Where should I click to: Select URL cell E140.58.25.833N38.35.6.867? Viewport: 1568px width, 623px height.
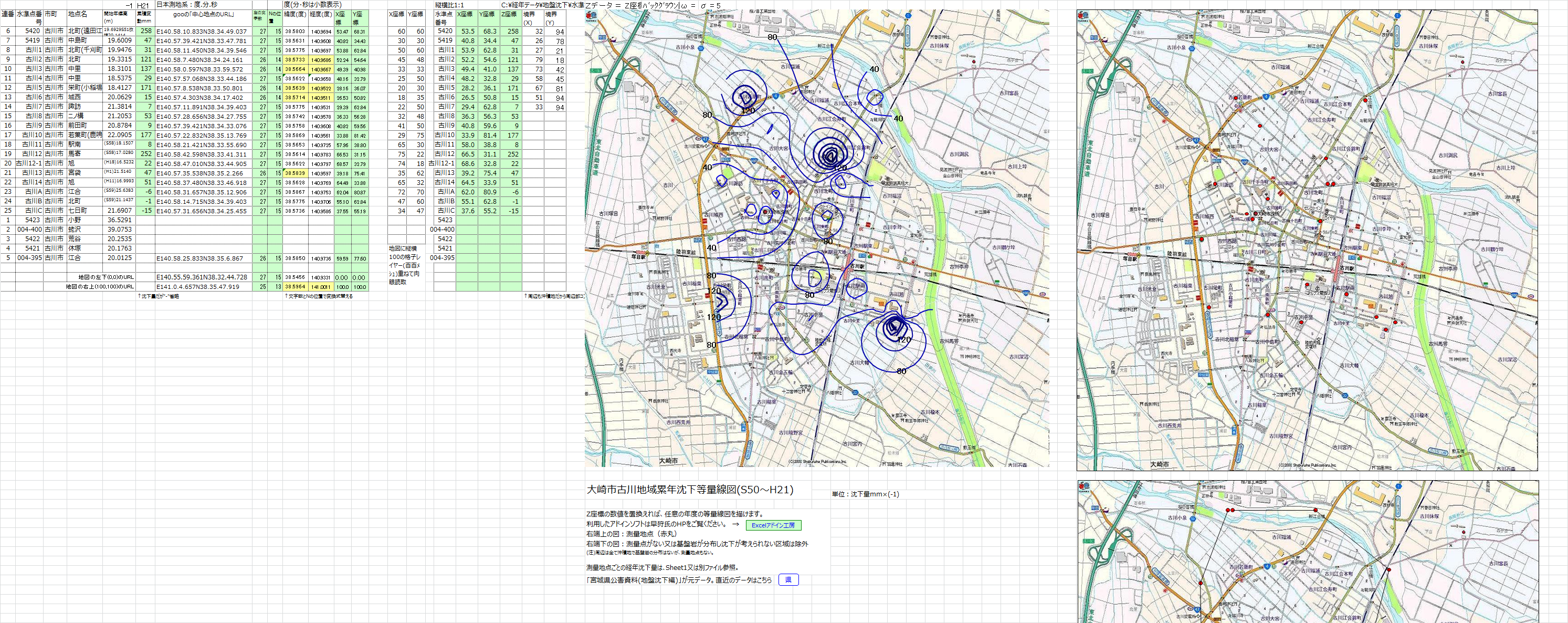(203, 258)
